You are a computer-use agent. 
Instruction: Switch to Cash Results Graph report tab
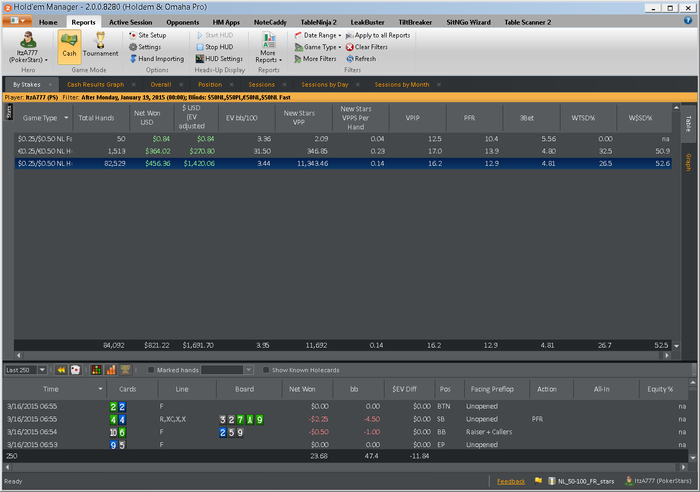pos(96,84)
